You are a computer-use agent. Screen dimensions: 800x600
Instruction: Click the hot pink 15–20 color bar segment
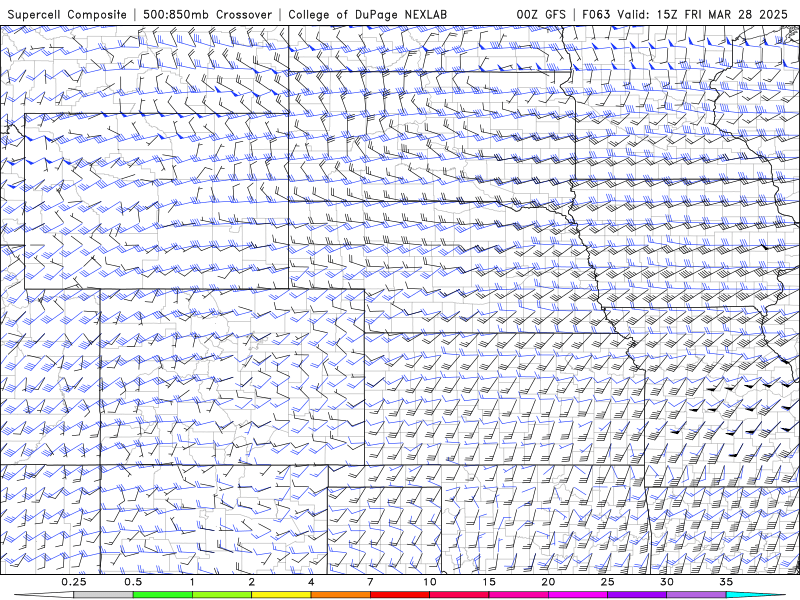tap(518, 595)
